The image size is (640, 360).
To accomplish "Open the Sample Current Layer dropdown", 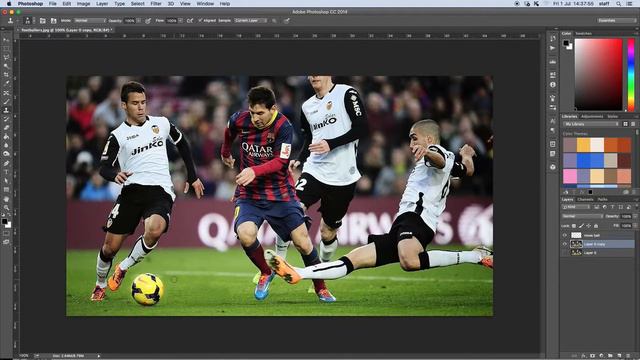I will click(251, 20).
